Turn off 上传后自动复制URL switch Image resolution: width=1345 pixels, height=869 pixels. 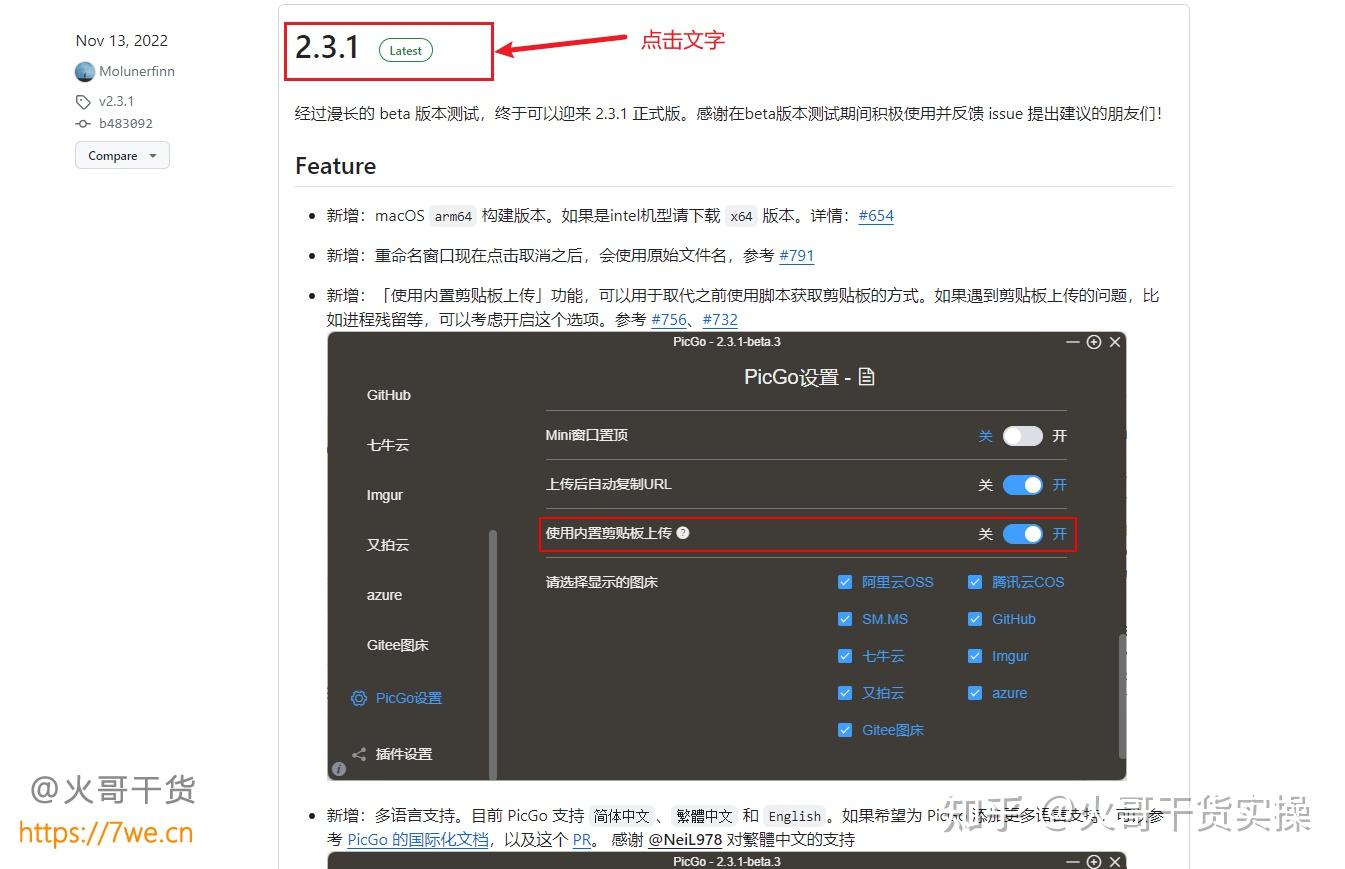1022,485
